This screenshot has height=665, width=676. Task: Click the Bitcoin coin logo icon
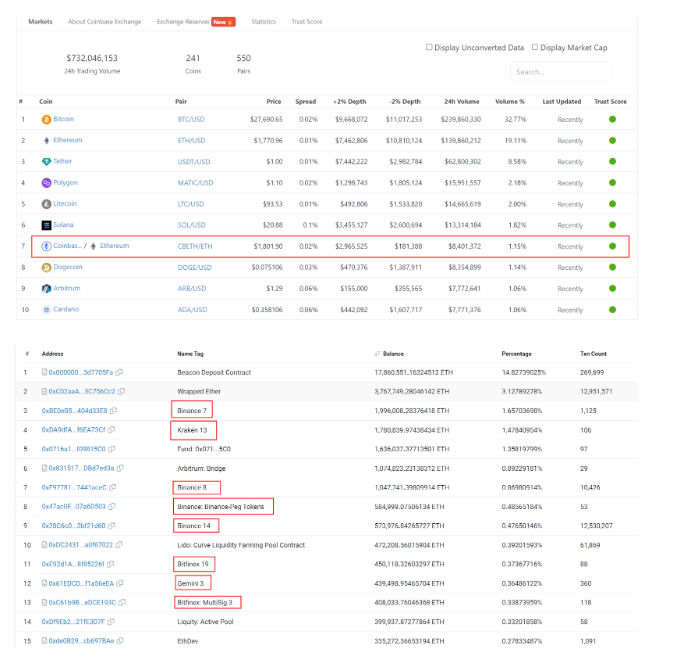(46, 119)
